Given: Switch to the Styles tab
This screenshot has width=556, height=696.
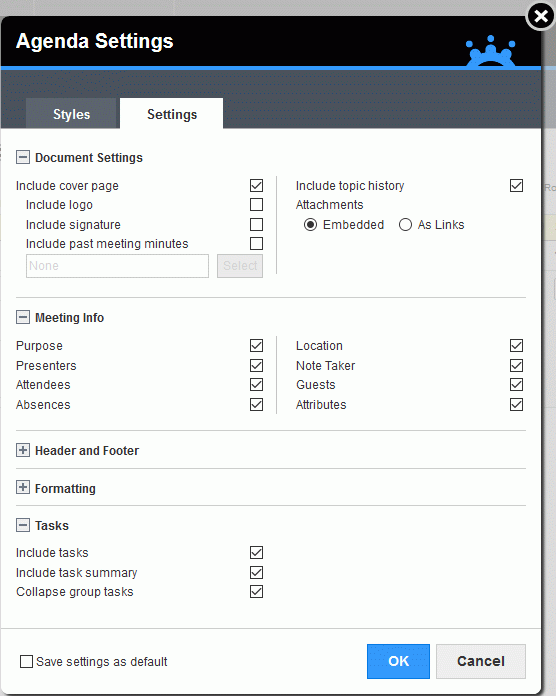Looking at the screenshot, I should coord(71,114).
